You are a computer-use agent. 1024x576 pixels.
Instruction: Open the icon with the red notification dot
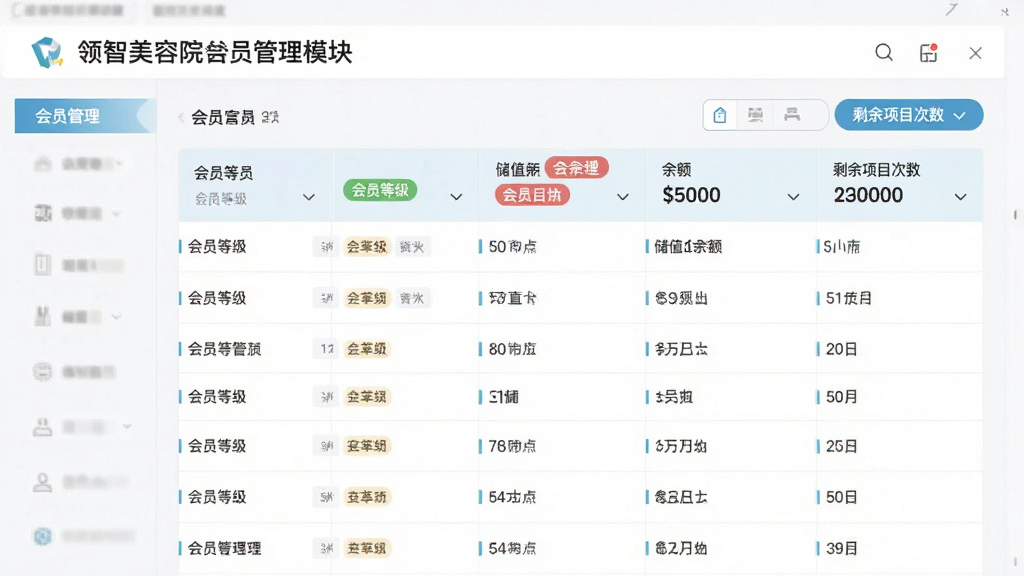pos(929,52)
